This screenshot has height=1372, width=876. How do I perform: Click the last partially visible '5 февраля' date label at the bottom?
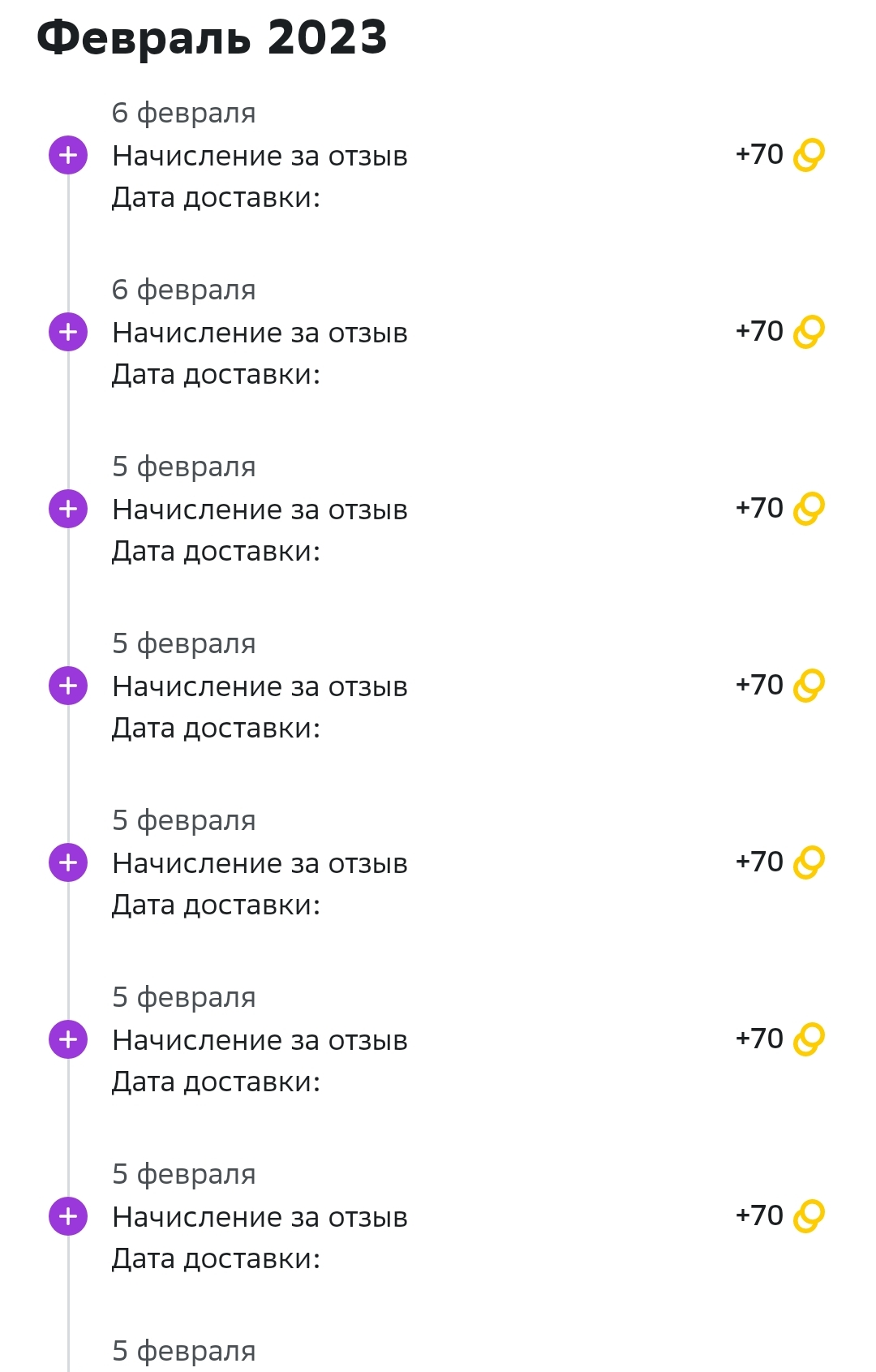coord(184,1351)
